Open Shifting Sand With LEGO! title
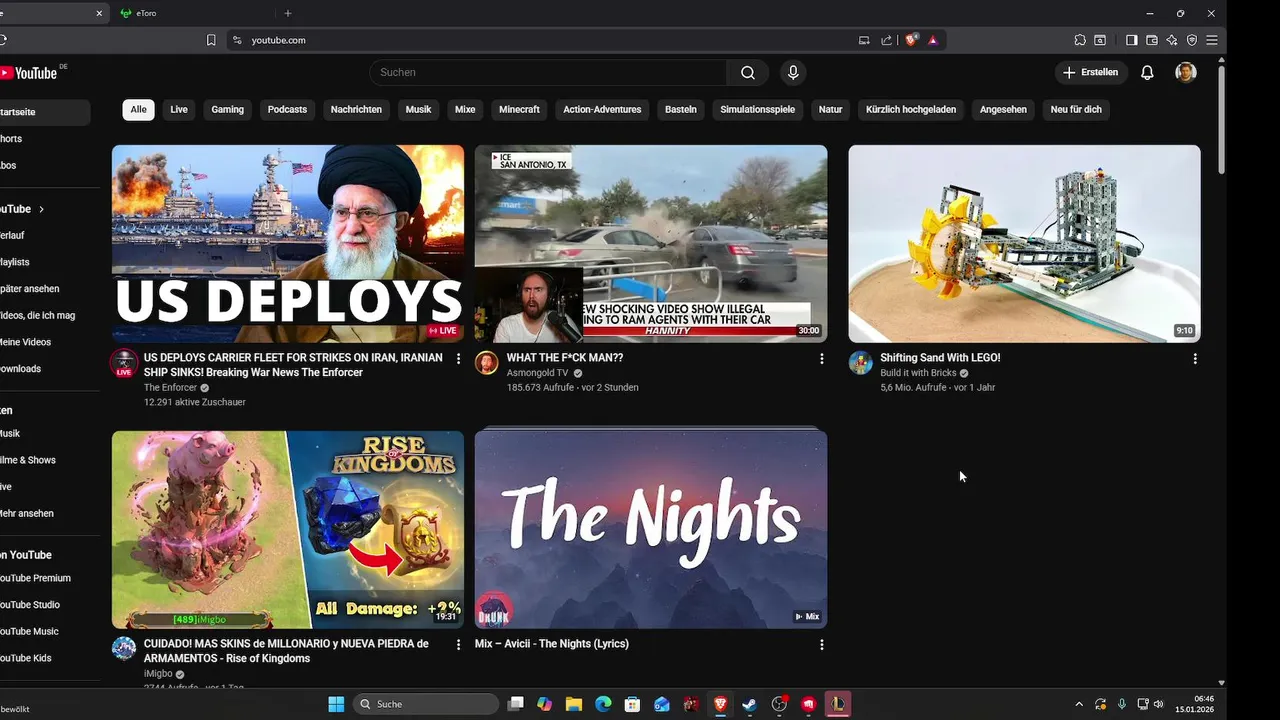Image resolution: width=1280 pixels, height=720 pixels. [940, 358]
